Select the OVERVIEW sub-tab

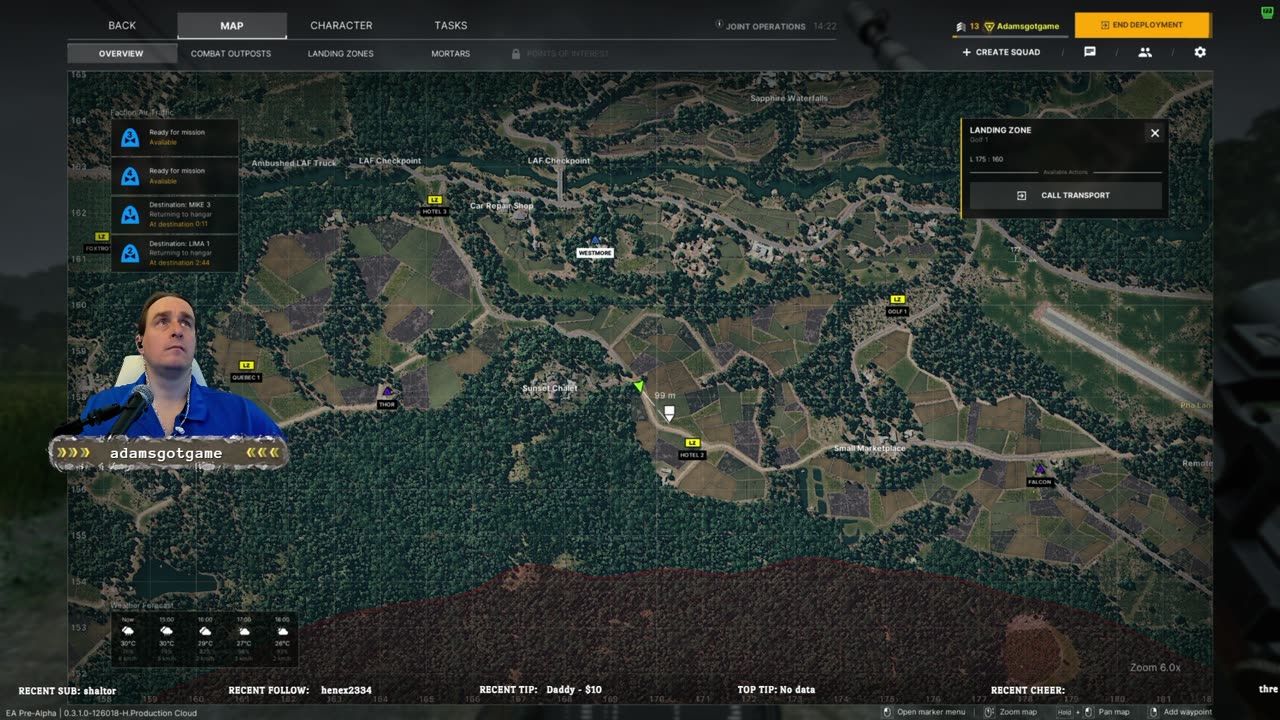coord(121,53)
